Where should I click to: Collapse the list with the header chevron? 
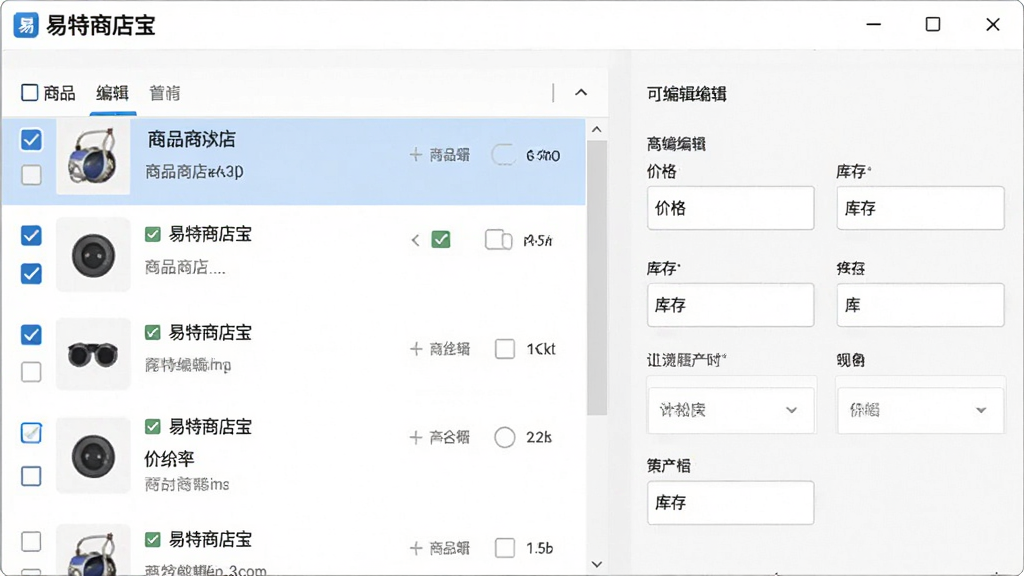click(x=581, y=93)
